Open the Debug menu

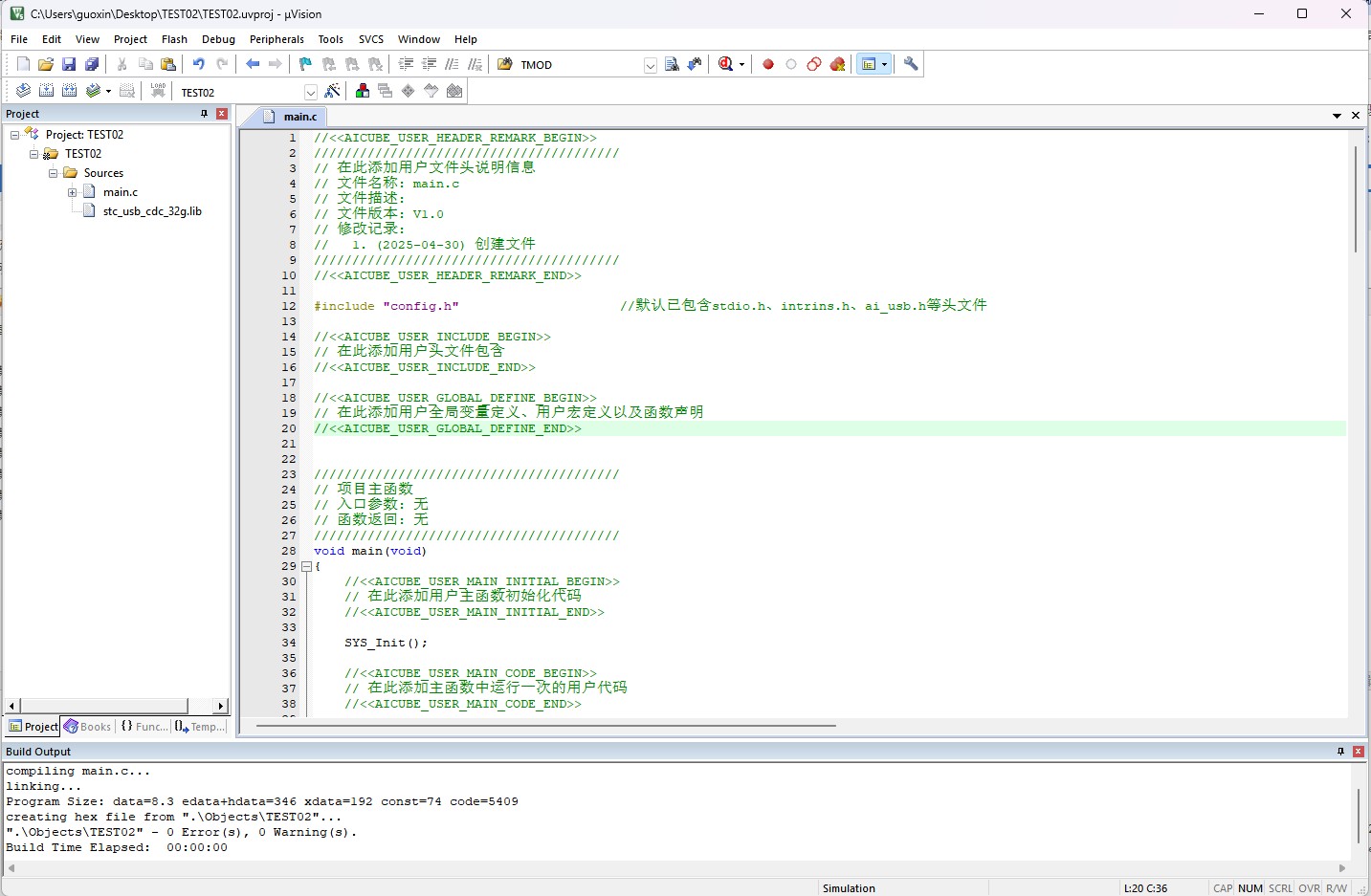(218, 39)
